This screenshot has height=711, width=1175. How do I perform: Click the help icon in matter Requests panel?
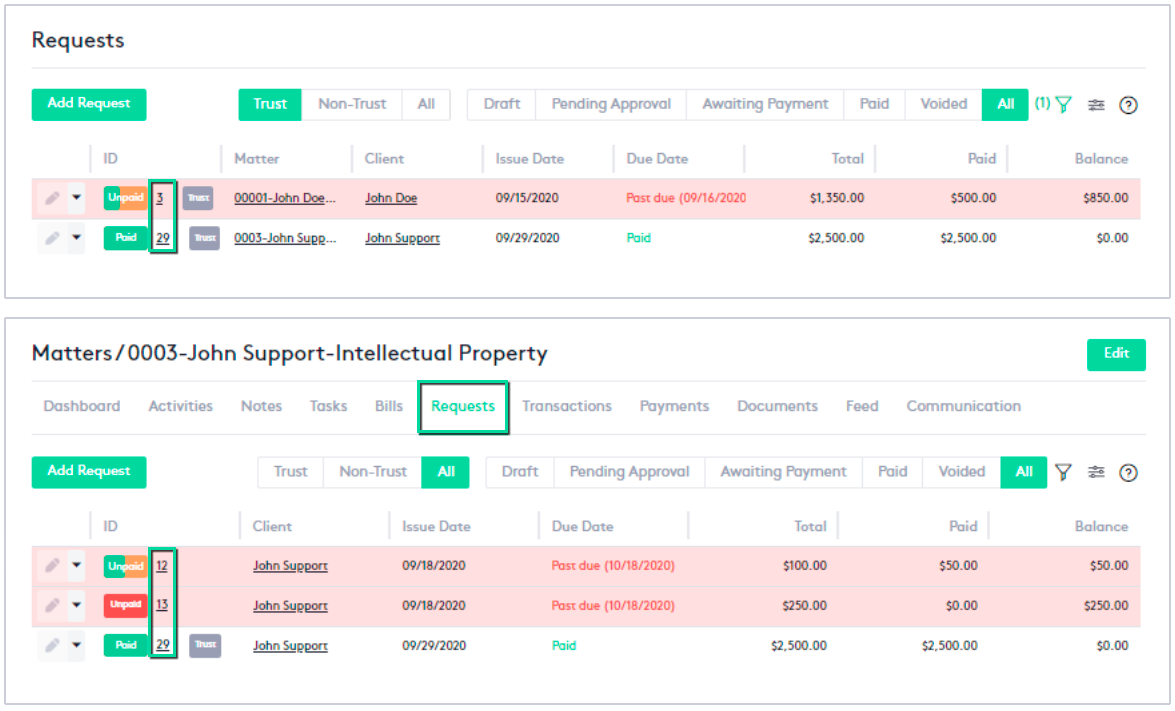1128,472
